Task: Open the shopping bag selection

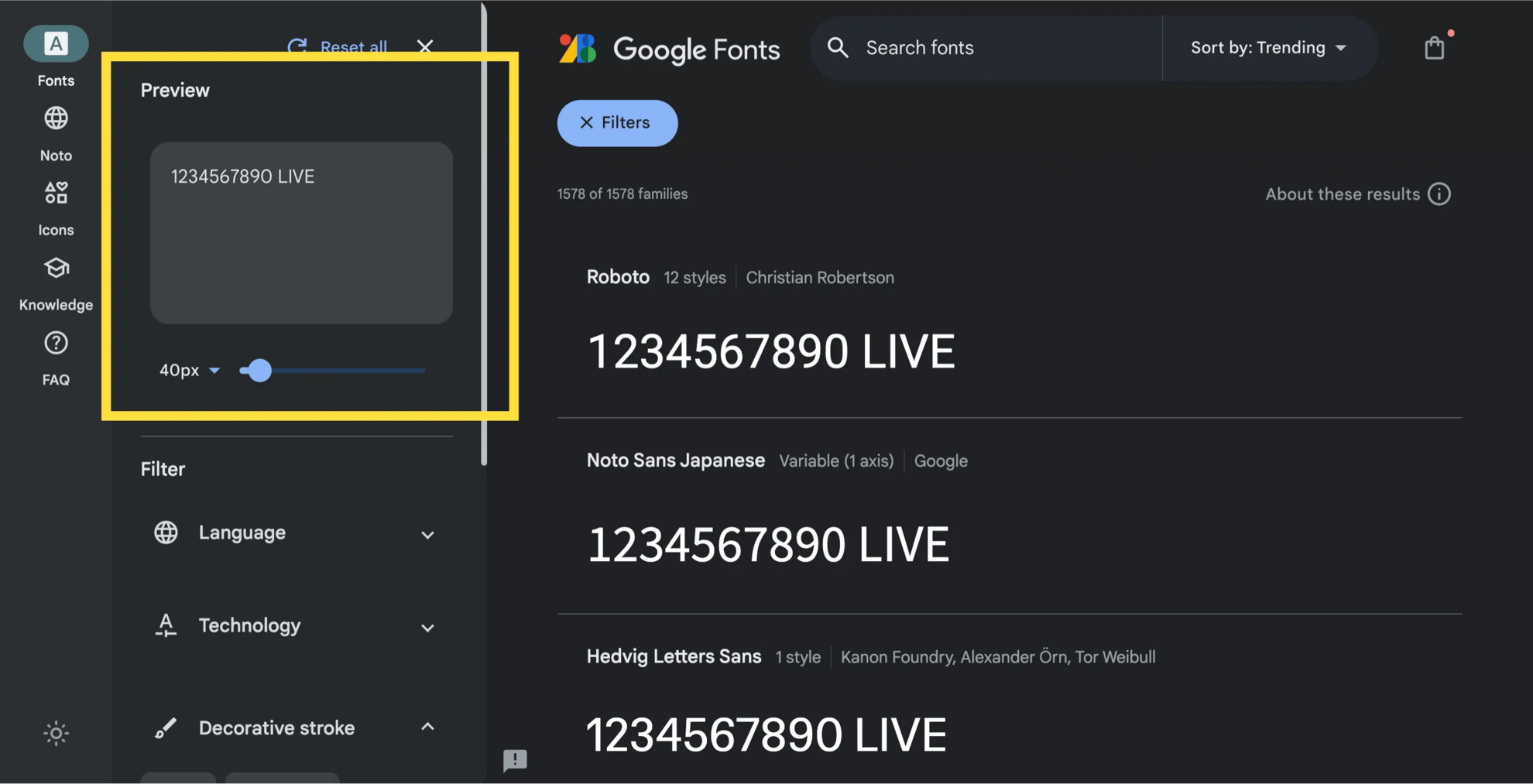Action: 1435,47
